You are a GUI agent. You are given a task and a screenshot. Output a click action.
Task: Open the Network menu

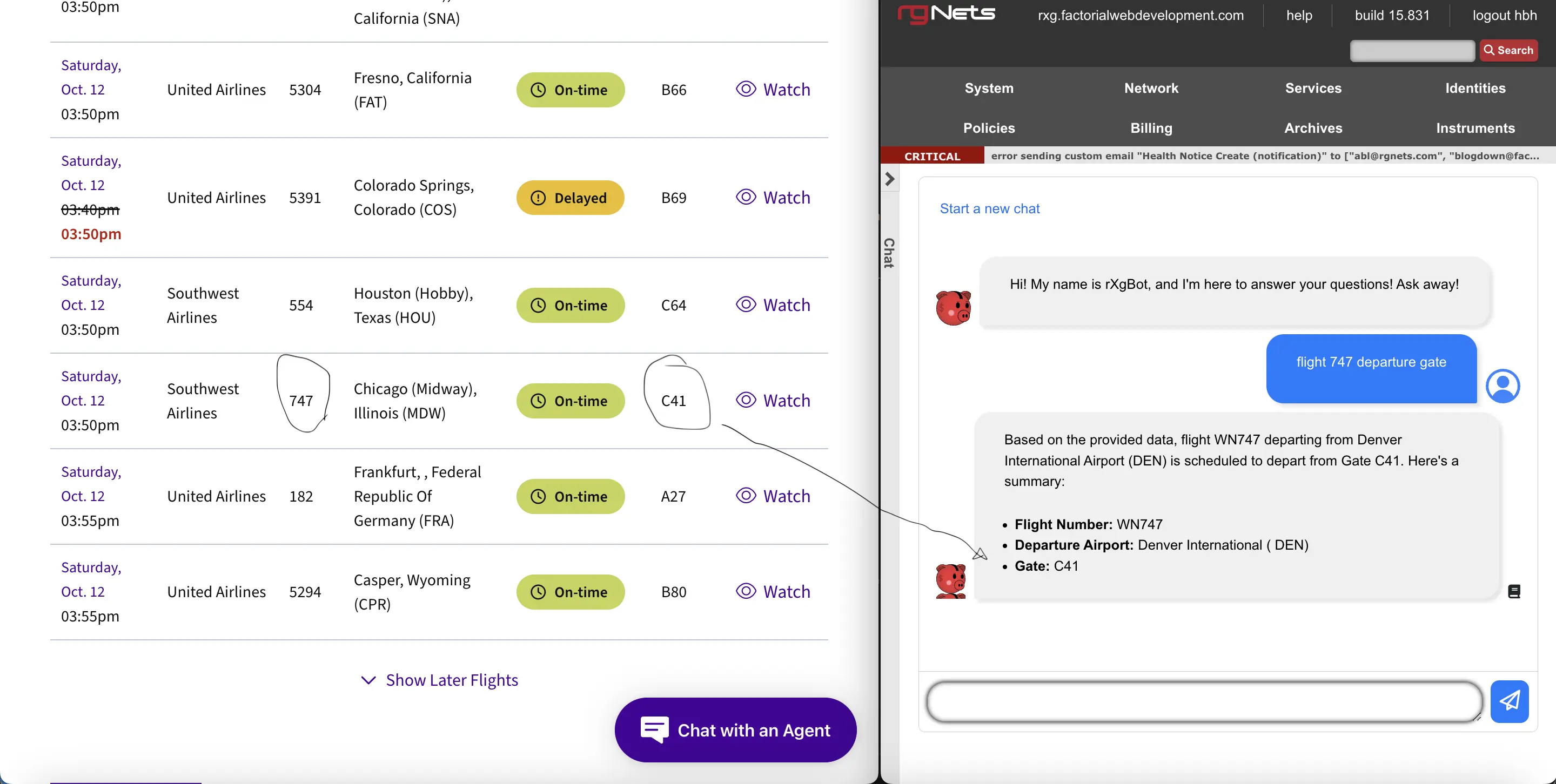pyautogui.click(x=1151, y=88)
